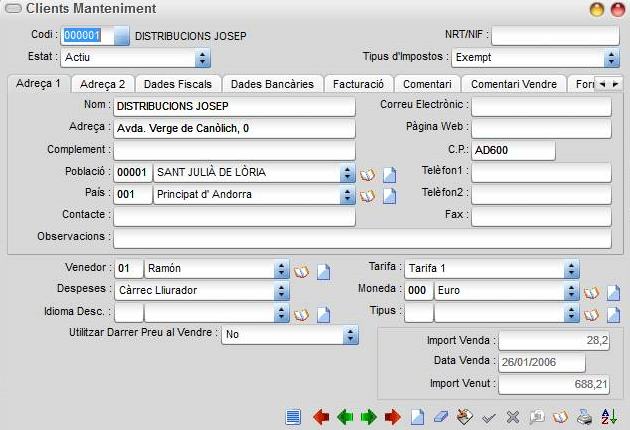The image size is (630, 430).
Task: Click the Nom field Distribucions Josep
Action: click(234, 106)
